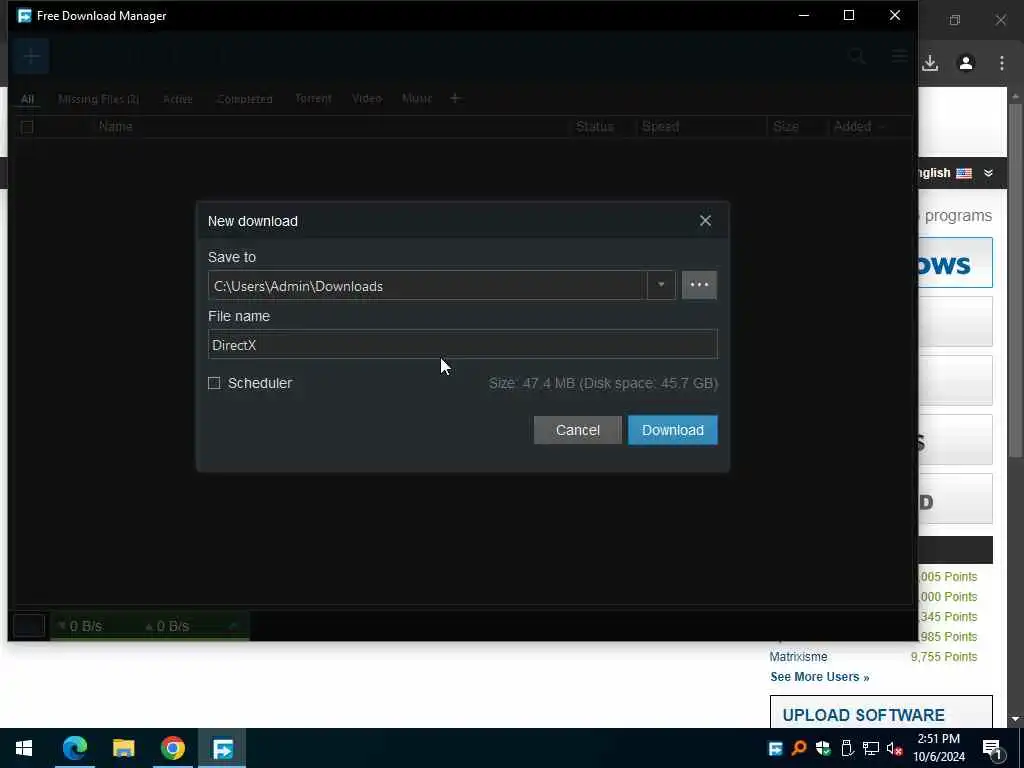This screenshot has width=1024, height=768.
Task: Open the hamburger menu in Free Download Manager
Action: [x=899, y=57]
